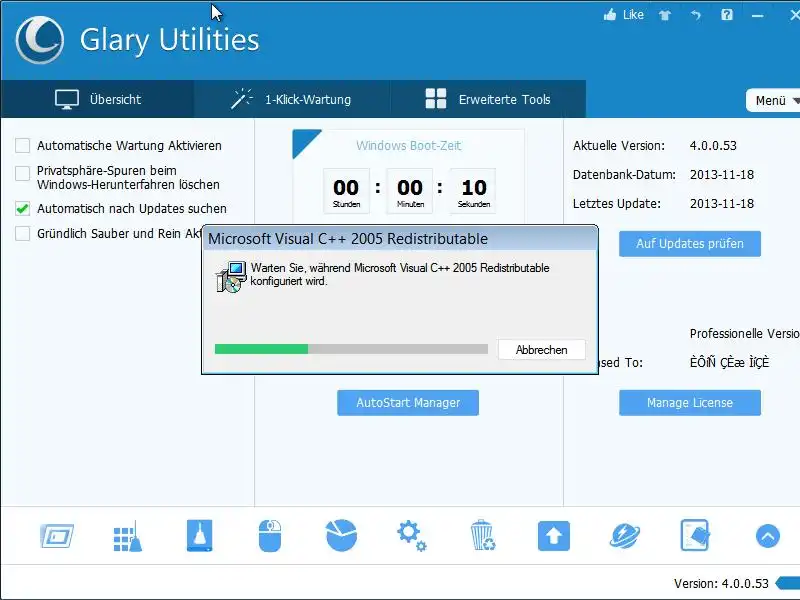Click the Version: 4.0.0.53 status bar text
Screen dimensions: 800x600
pyautogui.click(x=721, y=584)
